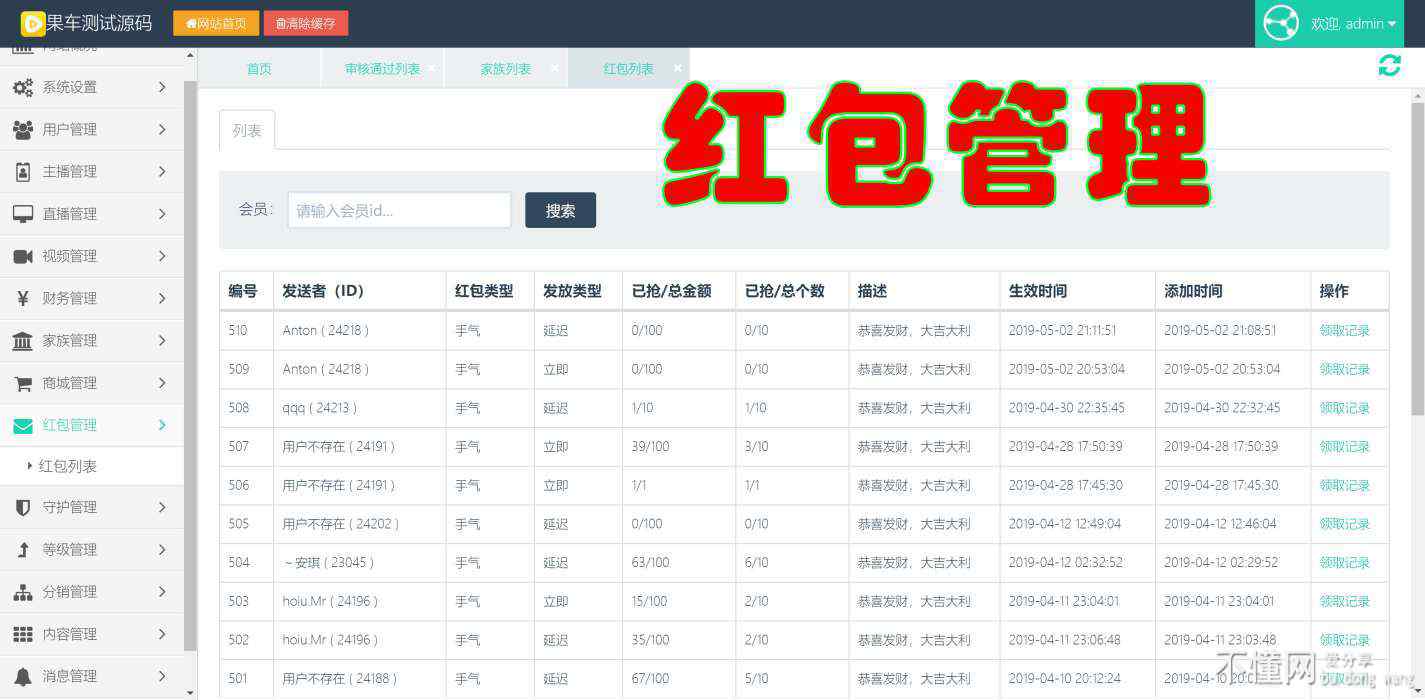Click the 内容管理 grid icon
Viewport: 1425px width, 700px height.
click(x=22, y=634)
